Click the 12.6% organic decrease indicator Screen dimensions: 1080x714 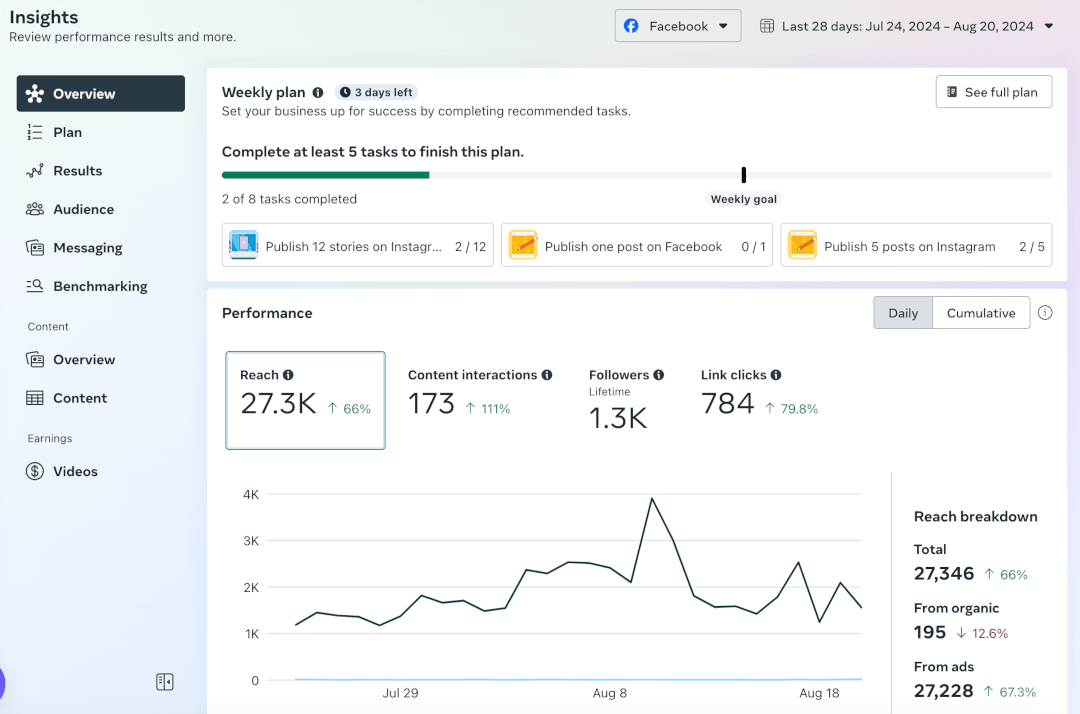pos(982,633)
